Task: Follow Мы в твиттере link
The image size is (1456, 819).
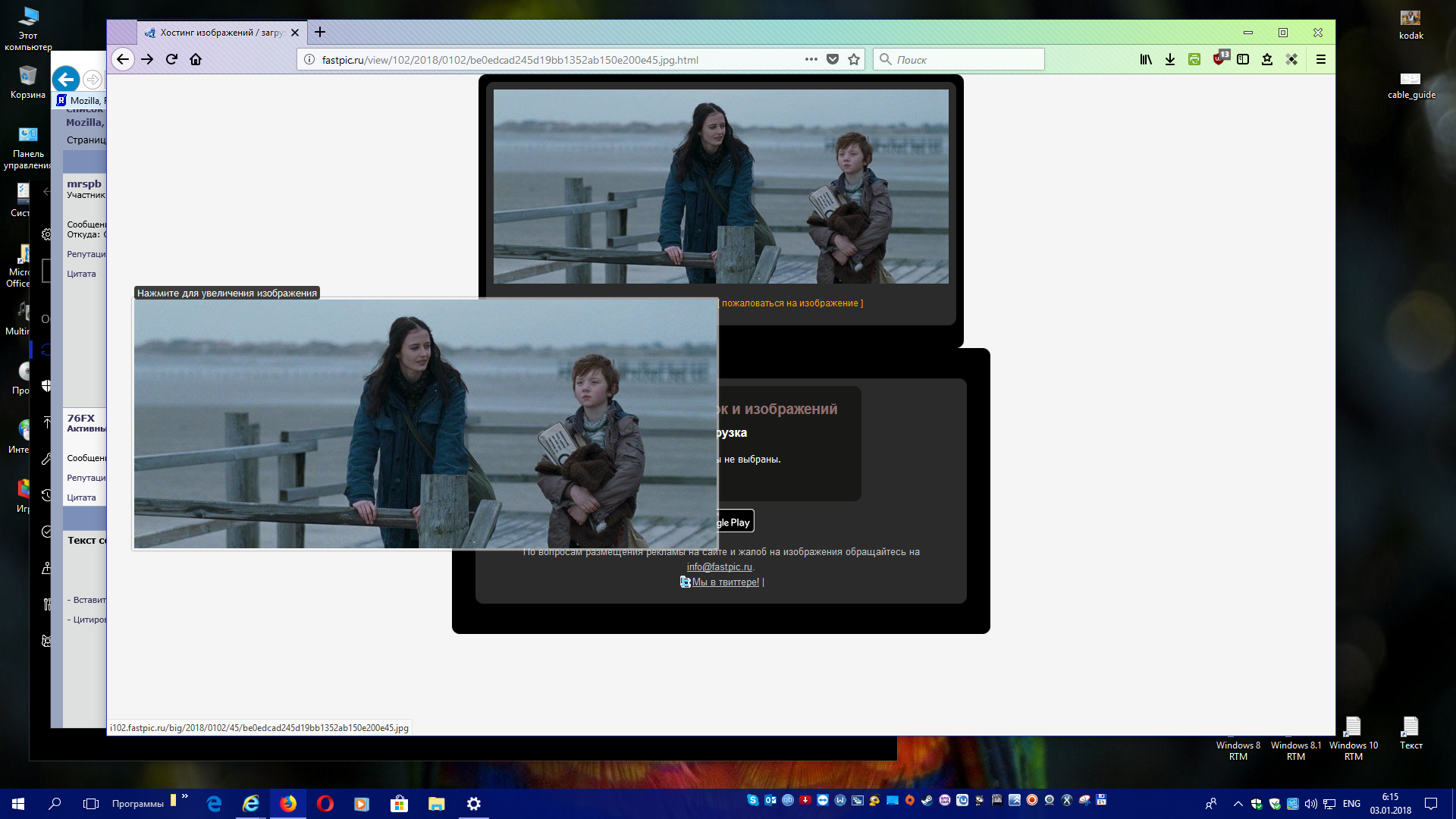Action: 726,582
